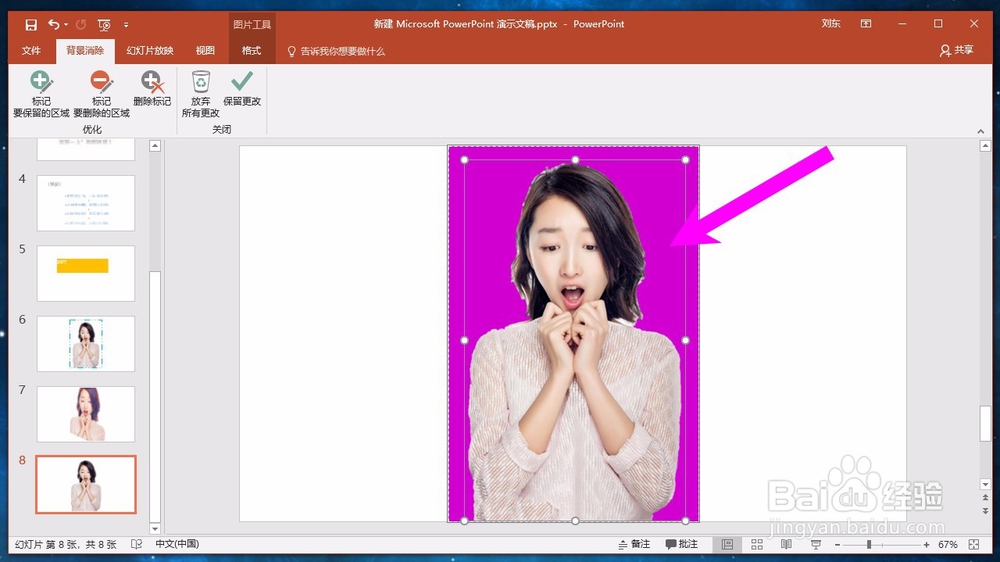
Task: Click spell check icon in status bar
Action: tap(136, 544)
